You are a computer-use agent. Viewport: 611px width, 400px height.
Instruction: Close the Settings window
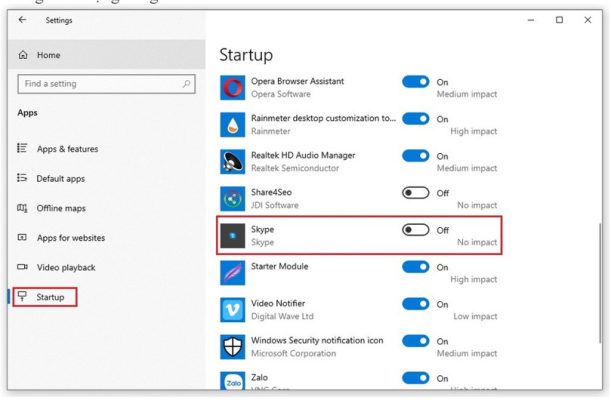click(x=588, y=20)
